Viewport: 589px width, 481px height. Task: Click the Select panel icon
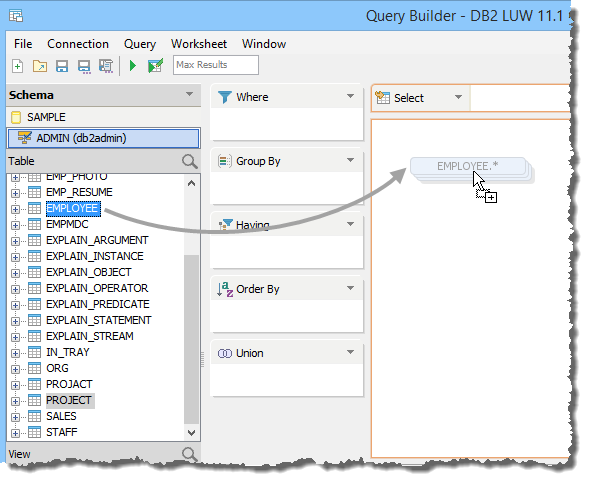tap(382, 97)
